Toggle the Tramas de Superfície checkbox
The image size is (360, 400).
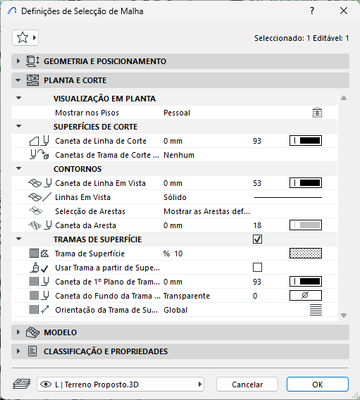[x=257, y=239]
